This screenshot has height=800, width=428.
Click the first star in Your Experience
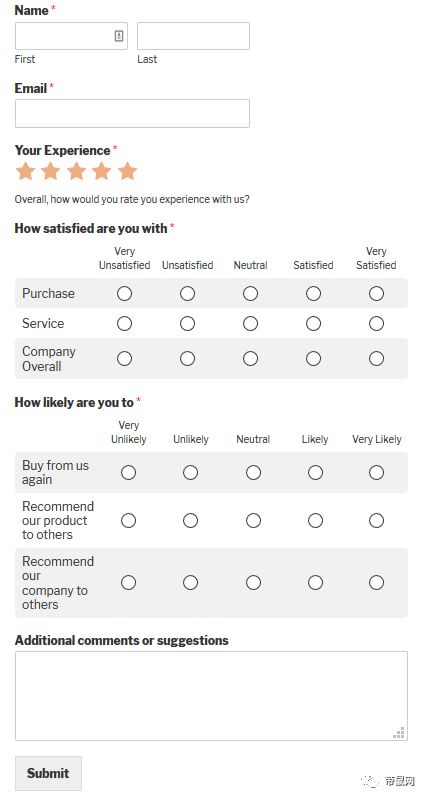(x=25, y=171)
